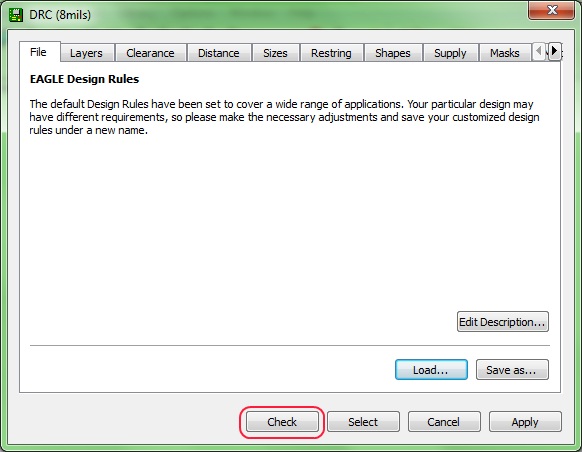The height and width of the screenshot is (452, 582).
Task: Open the Masks tab
Action: tap(504, 53)
